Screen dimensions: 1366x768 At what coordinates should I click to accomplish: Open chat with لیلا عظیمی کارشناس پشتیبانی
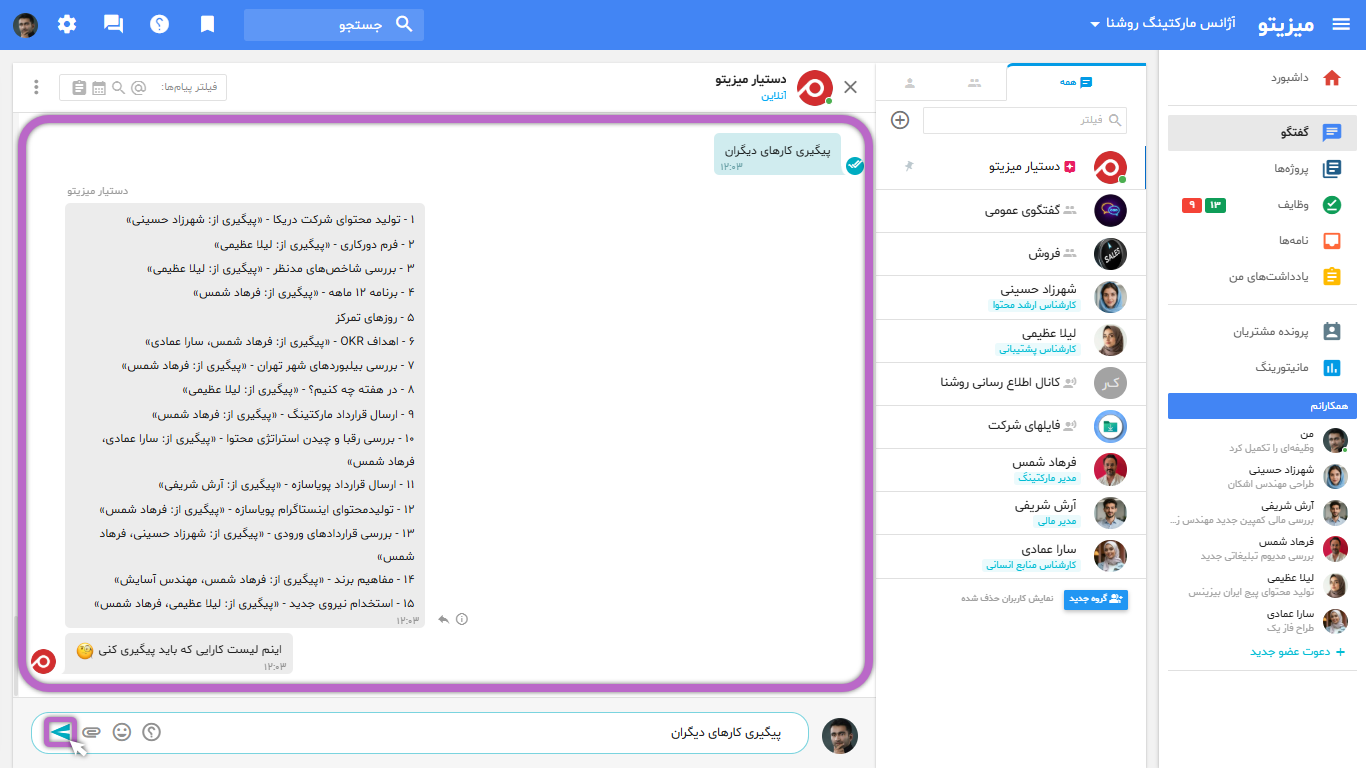coord(1011,340)
